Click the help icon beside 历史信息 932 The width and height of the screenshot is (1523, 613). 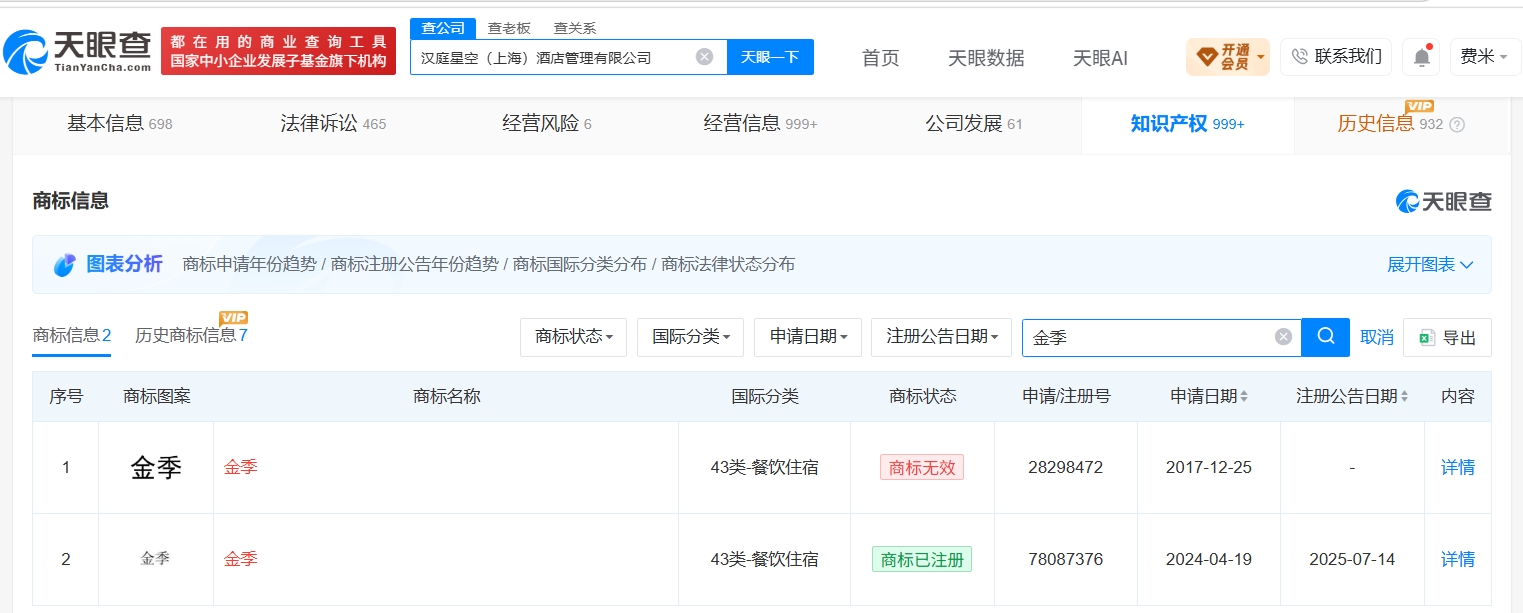[1457, 125]
